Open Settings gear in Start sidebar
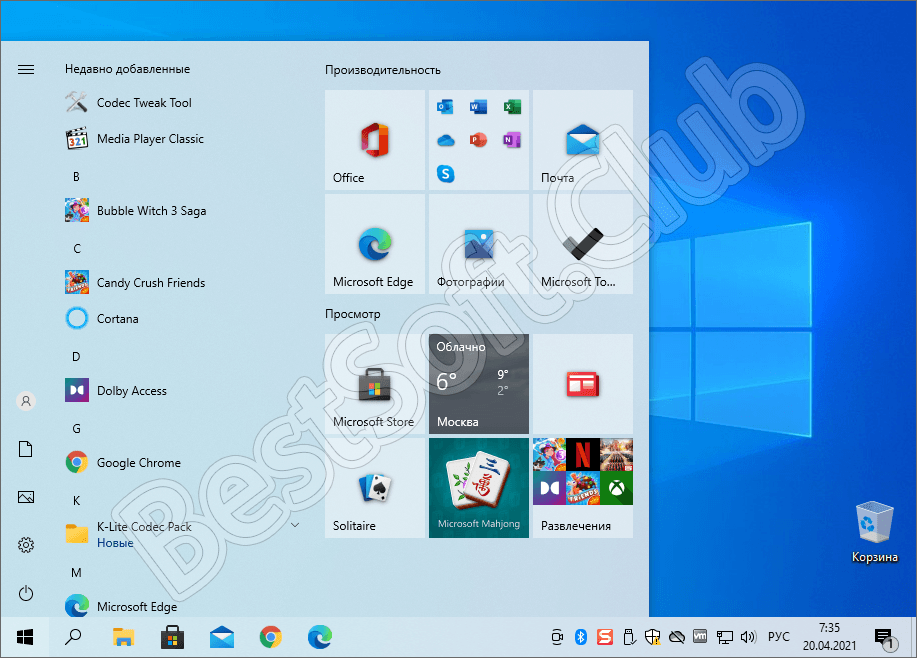Screen dimensions: 917x658 point(26,545)
